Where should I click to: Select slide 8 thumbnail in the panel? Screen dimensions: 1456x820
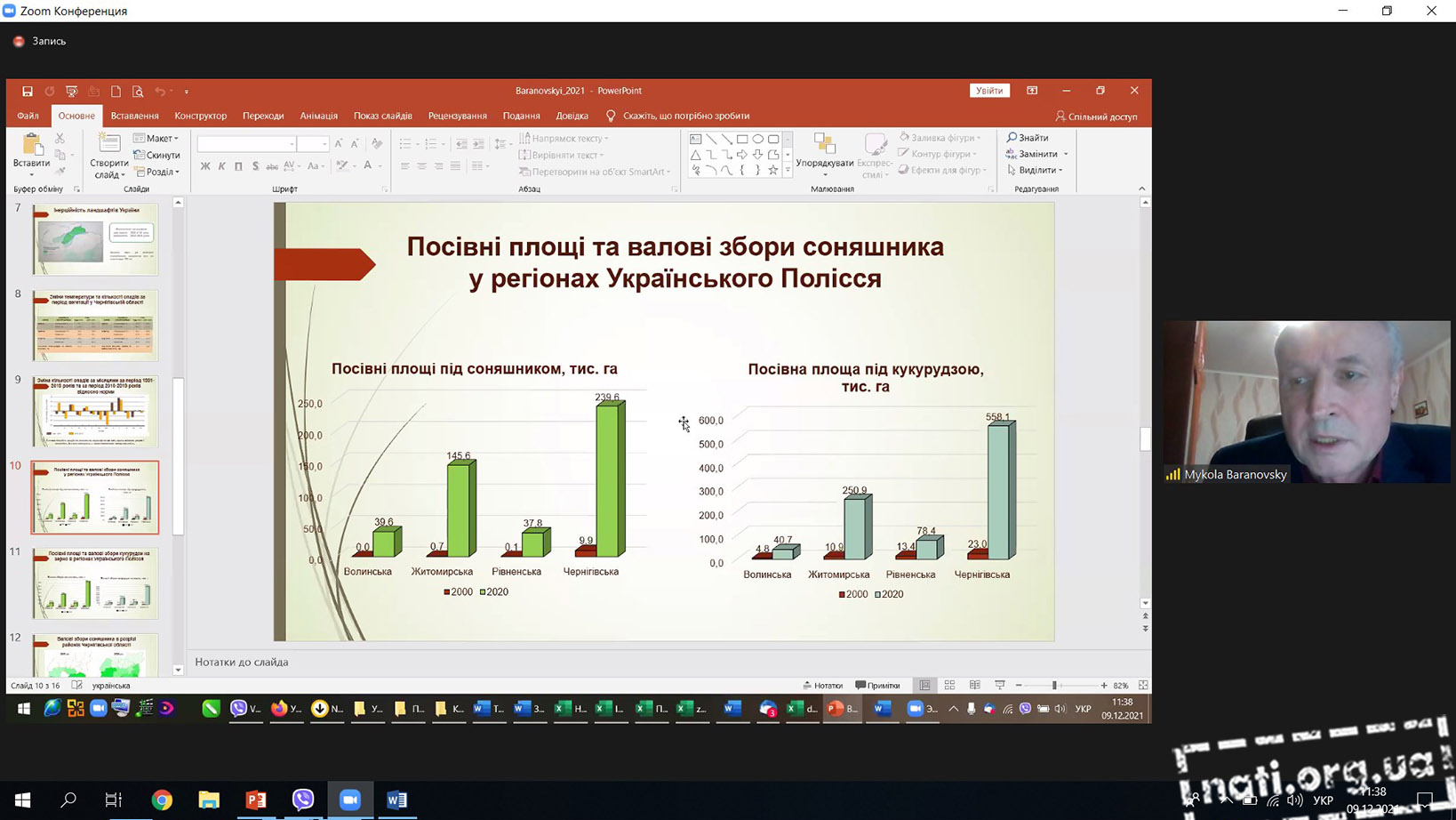[x=95, y=326]
